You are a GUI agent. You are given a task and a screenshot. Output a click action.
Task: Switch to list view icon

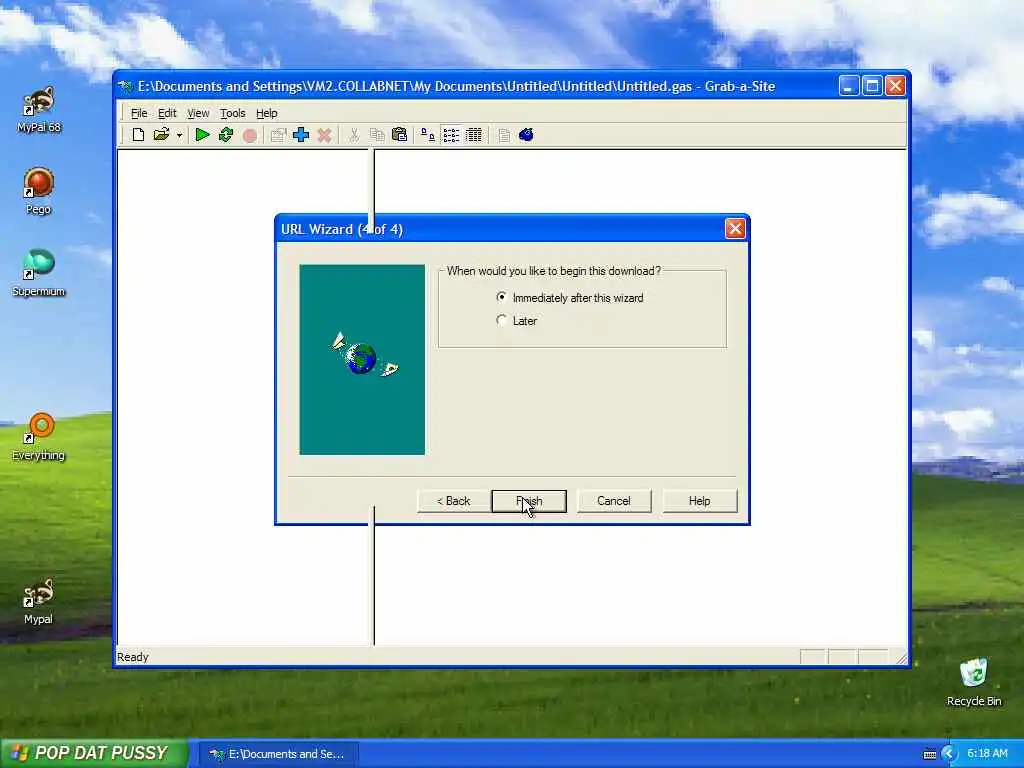coord(451,135)
